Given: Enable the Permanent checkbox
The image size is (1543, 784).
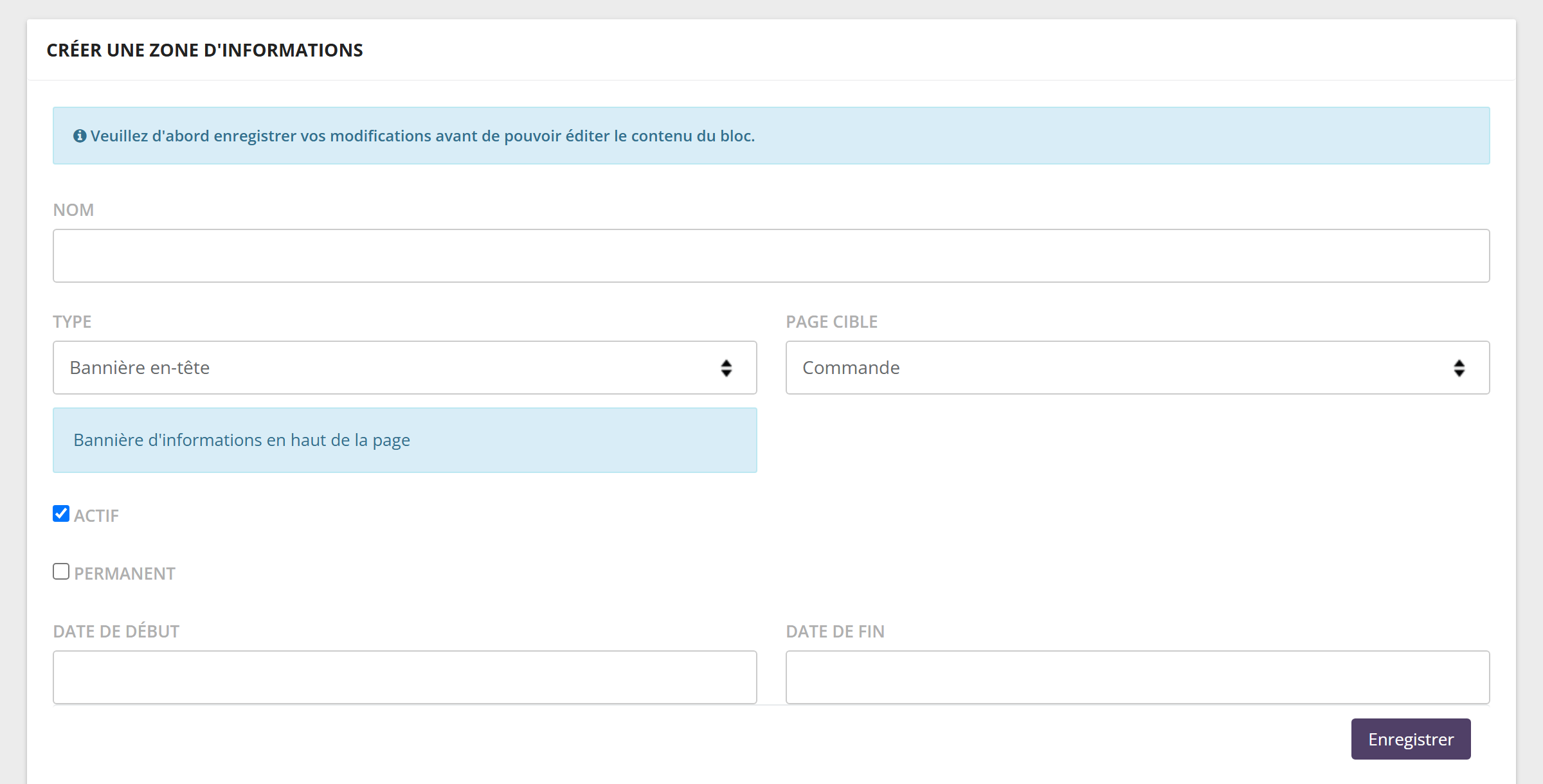Looking at the screenshot, I should tap(61, 571).
